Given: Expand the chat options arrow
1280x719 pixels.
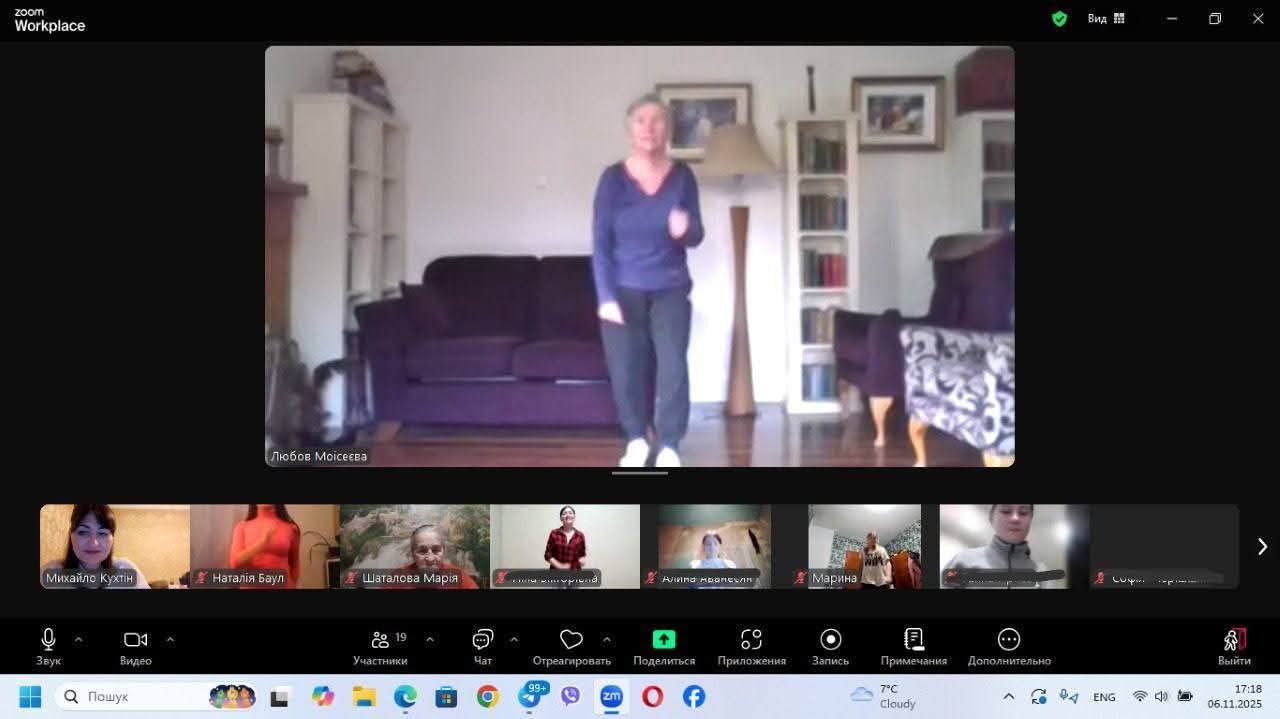Looking at the screenshot, I should click(514, 640).
